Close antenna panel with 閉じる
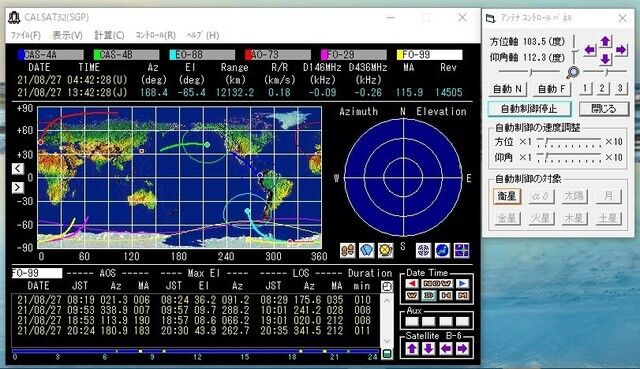The image size is (640, 369). click(x=604, y=109)
